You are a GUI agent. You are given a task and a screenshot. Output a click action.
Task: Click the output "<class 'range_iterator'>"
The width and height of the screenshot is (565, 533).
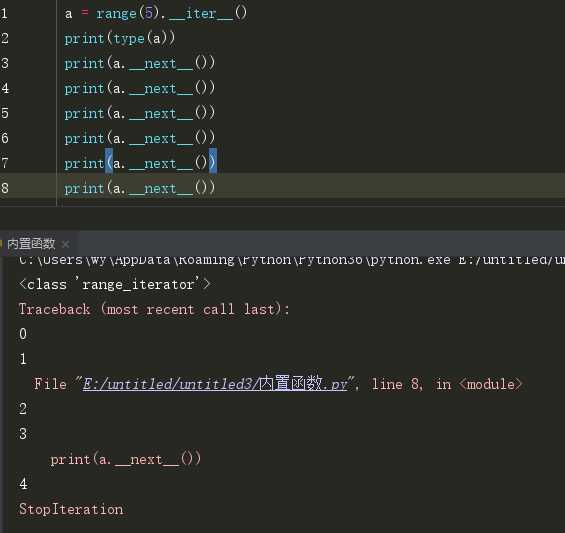(x=115, y=284)
